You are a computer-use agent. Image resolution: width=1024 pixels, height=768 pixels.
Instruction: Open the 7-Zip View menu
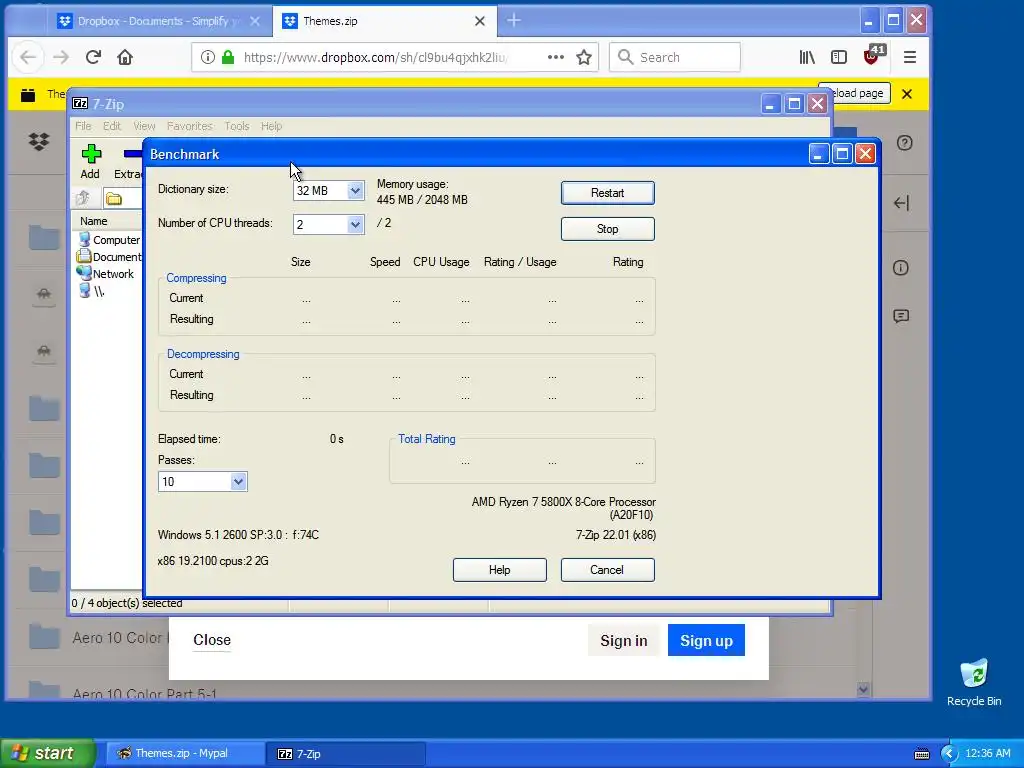144,126
